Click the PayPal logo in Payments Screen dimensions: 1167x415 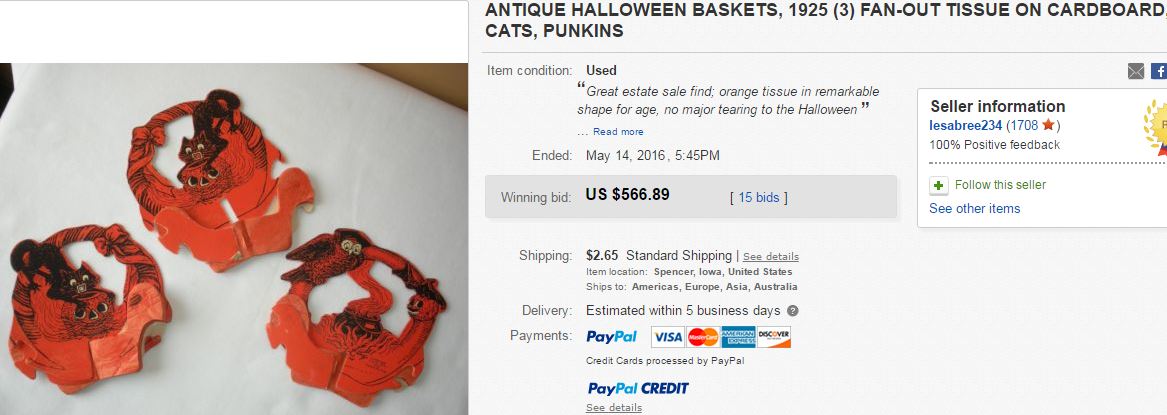pos(612,336)
